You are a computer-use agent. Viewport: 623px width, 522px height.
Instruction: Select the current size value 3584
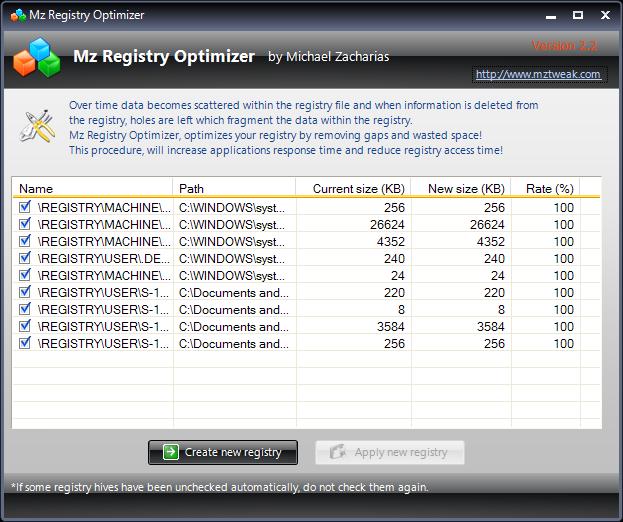(x=391, y=327)
